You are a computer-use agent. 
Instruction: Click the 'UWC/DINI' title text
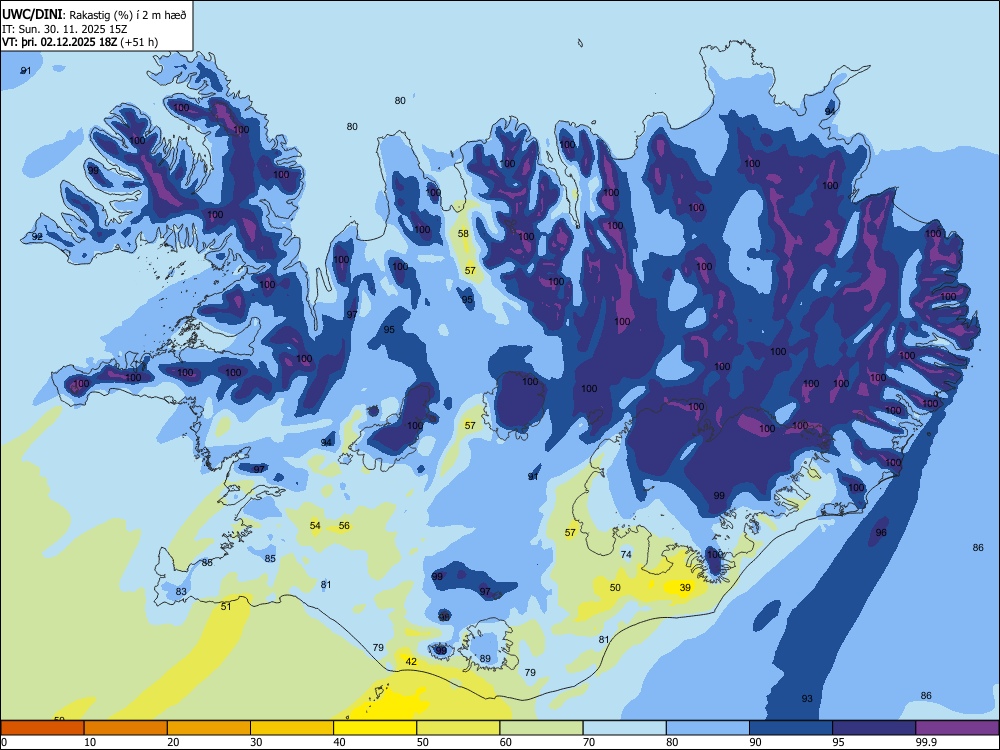click(x=32, y=15)
